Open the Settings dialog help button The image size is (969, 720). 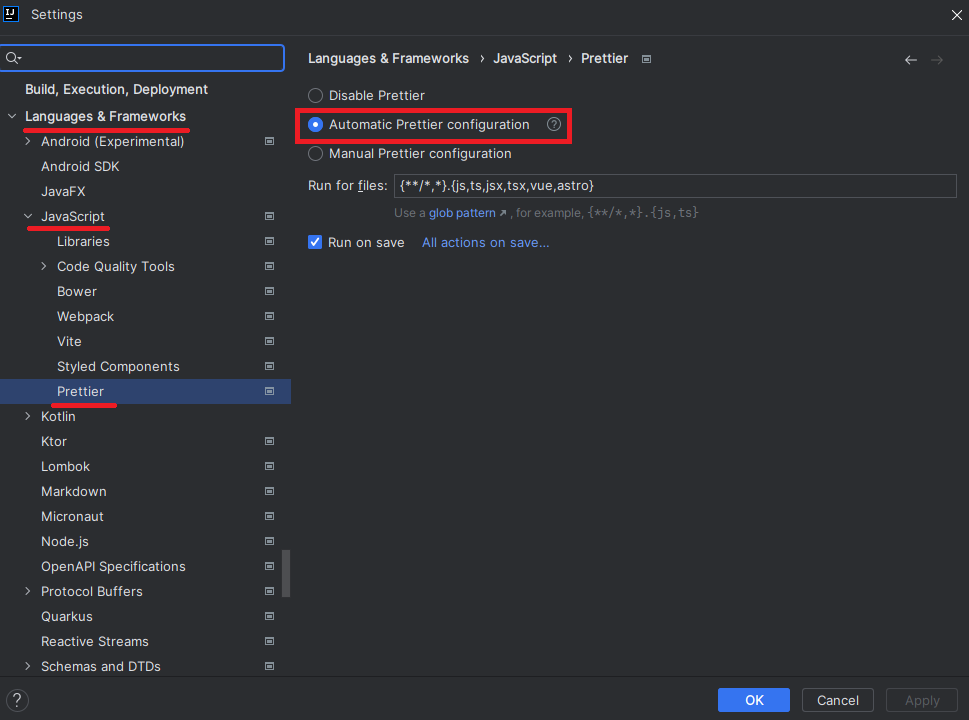[17, 700]
